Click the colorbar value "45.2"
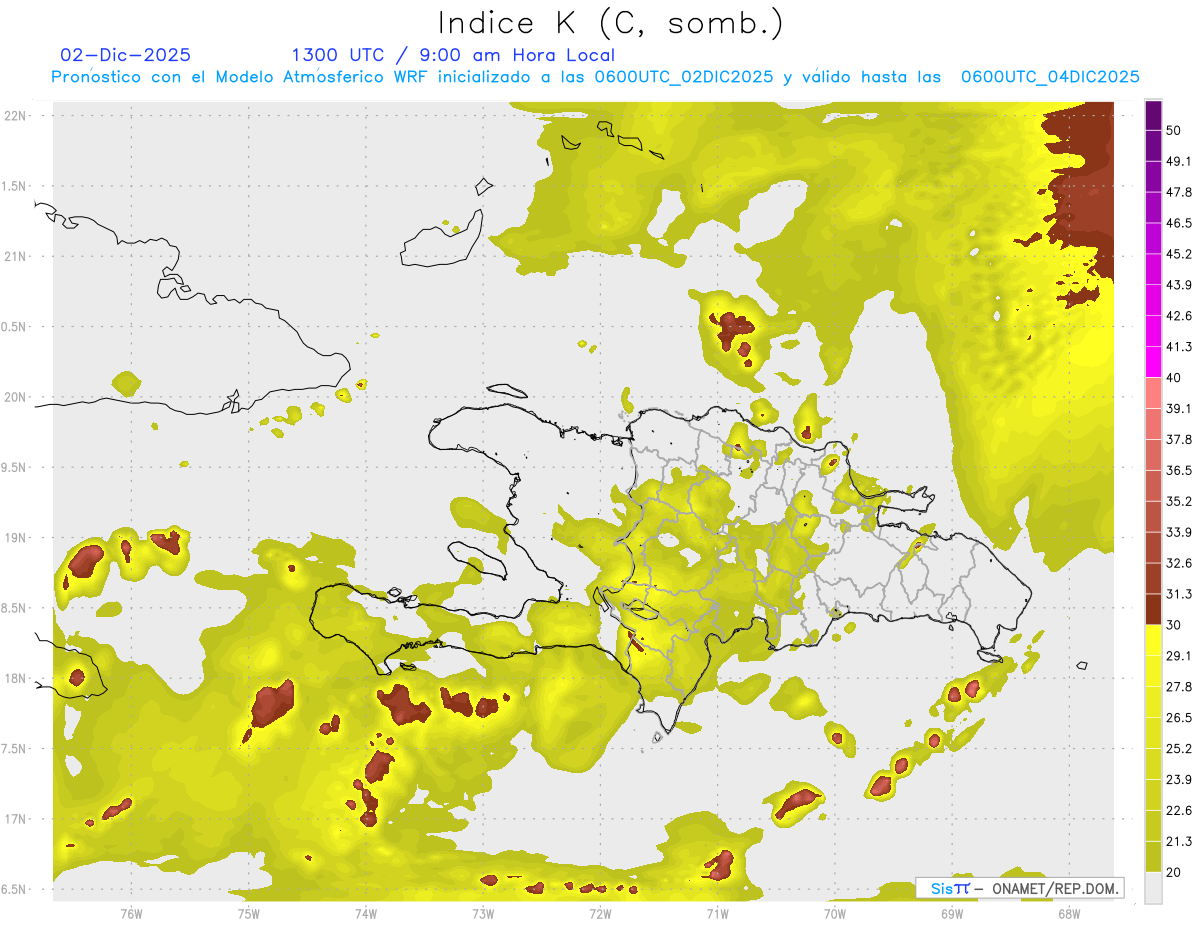 click(1180, 254)
